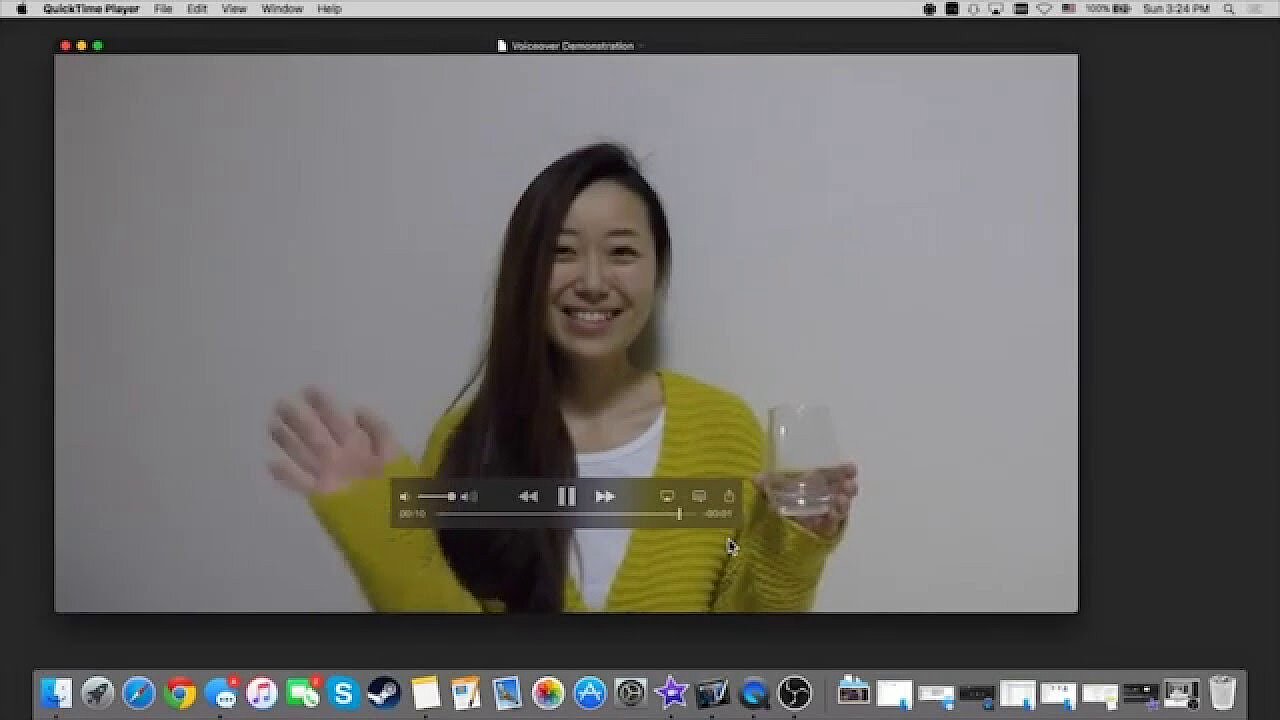The image size is (1280, 720).
Task: Adjust the volume slider knob
Action: [x=452, y=496]
